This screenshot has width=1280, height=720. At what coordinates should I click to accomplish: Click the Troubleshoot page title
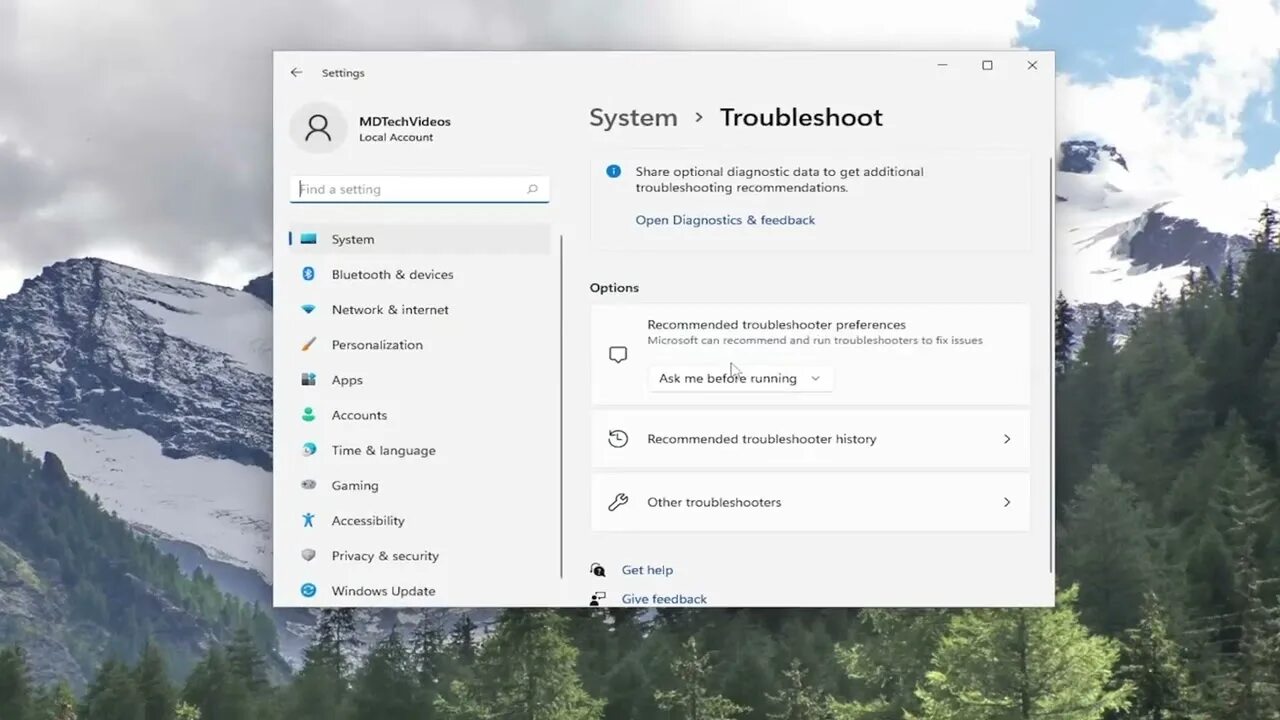click(x=801, y=118)
